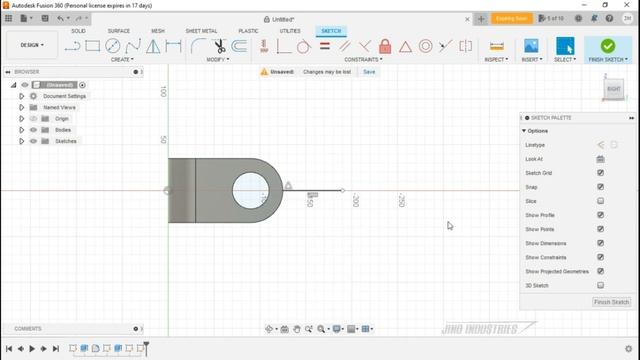Switch to the UTILITIES tab

[290, 31]
